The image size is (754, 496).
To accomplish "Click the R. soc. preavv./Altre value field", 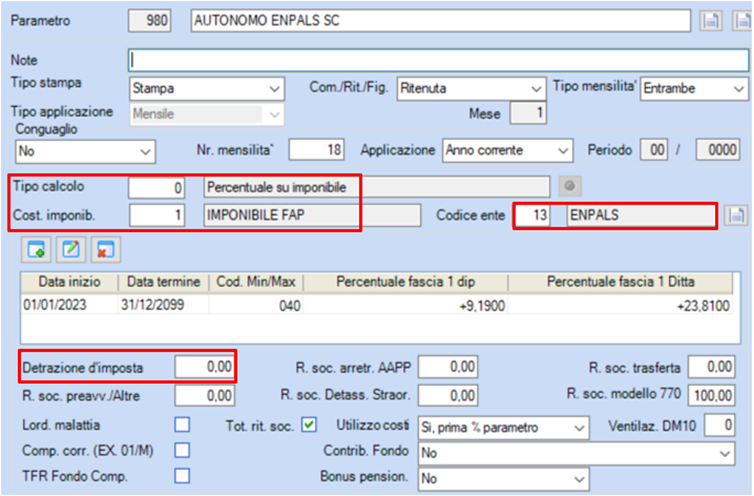I will (x=204, y=396).
